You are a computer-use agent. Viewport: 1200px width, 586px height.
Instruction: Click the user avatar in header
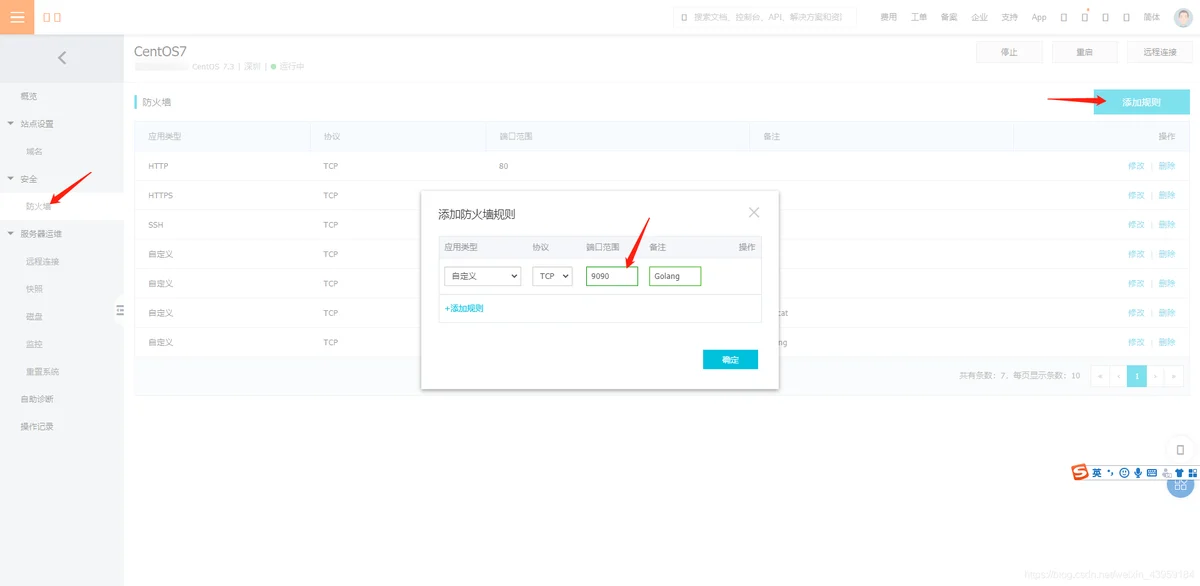[1183, 17]
